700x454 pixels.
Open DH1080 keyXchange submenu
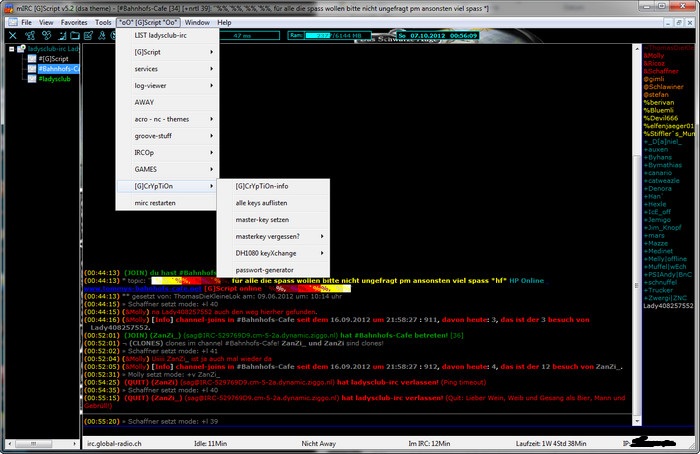pyautogui.click(x=273, y=253)
